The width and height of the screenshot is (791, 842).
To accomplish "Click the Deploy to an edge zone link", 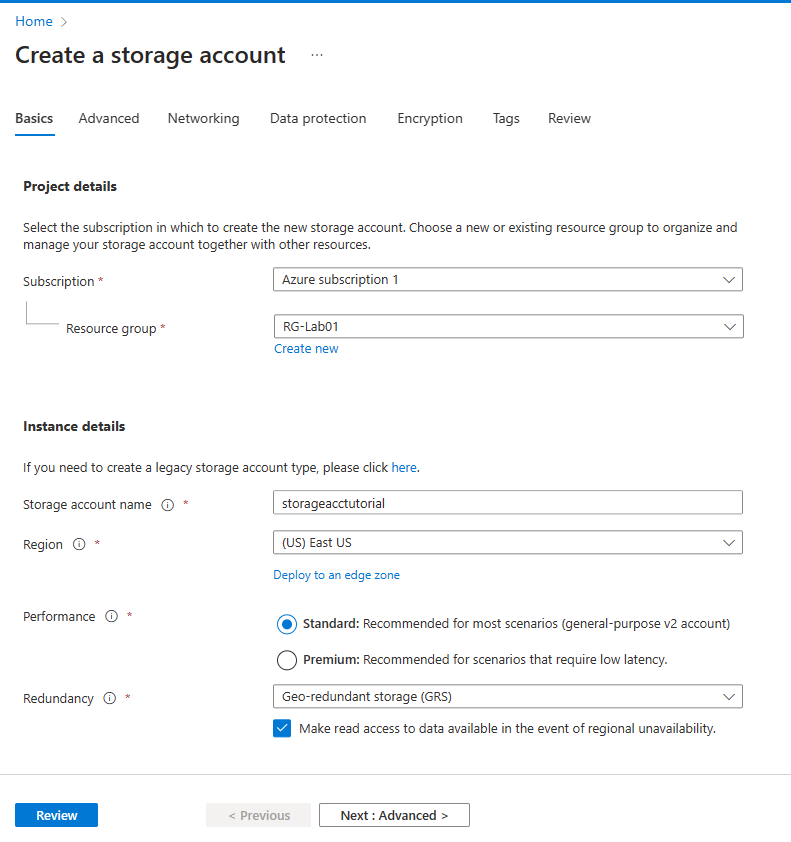I will [336, 575].
